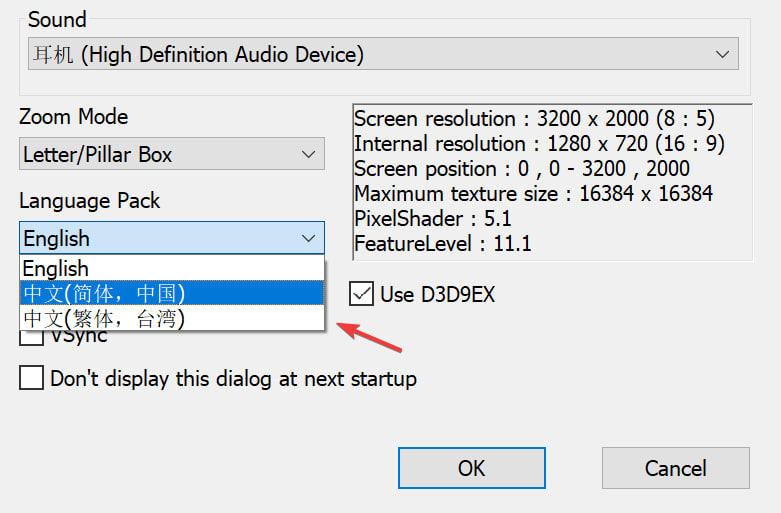Click the Cancel button
This screenshot has width=781, height=513.
pyautogui.click(x=675, y=467)
